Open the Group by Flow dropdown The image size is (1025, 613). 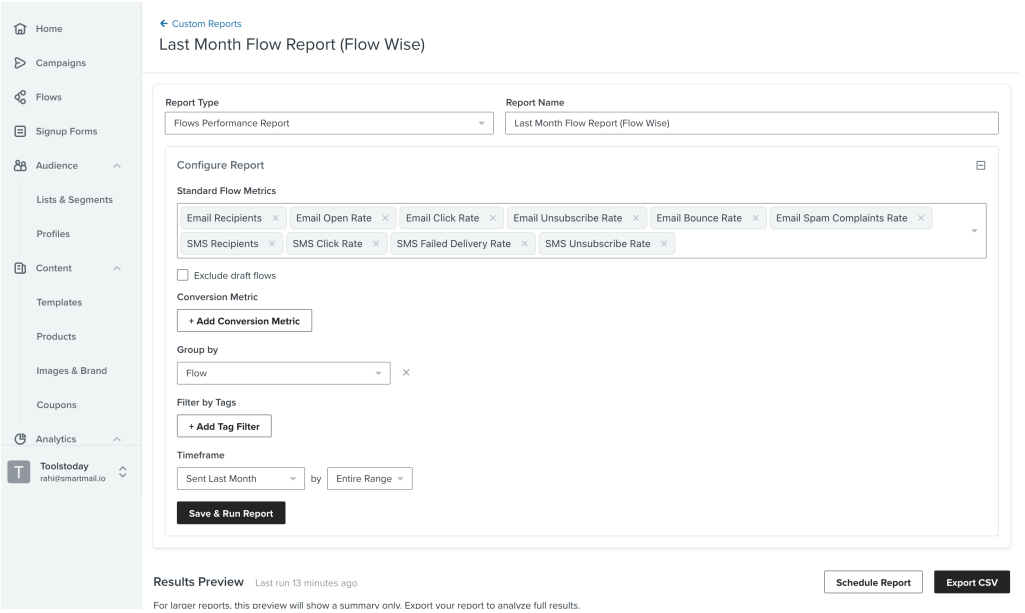284,373
